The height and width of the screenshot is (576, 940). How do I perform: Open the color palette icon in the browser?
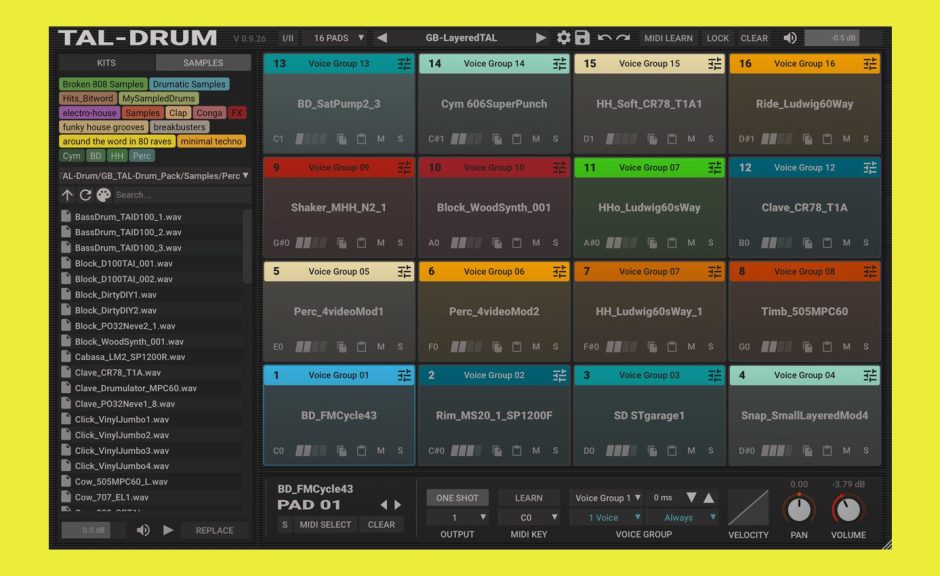(x=103, y=195)
